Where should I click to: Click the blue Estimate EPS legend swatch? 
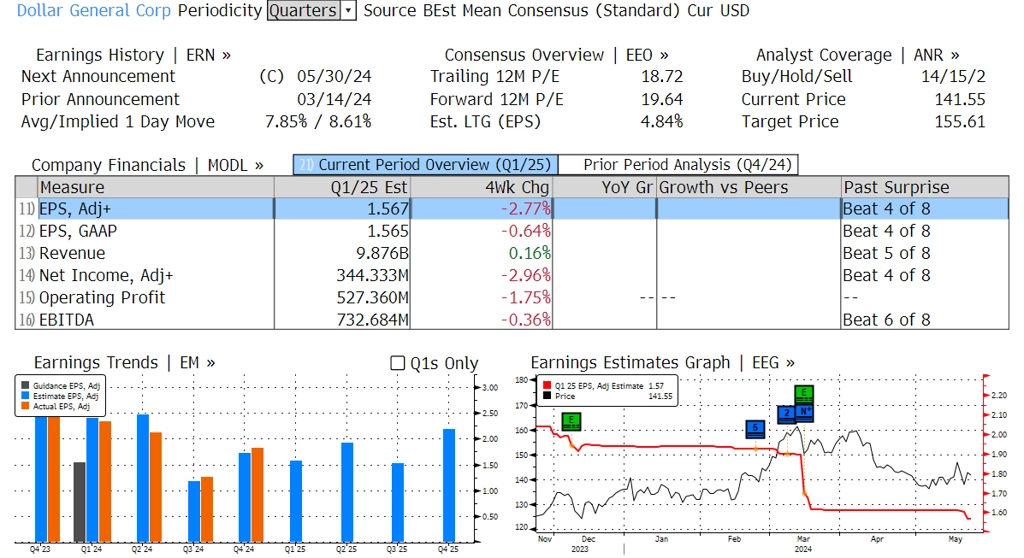click(x=25, y=396)
